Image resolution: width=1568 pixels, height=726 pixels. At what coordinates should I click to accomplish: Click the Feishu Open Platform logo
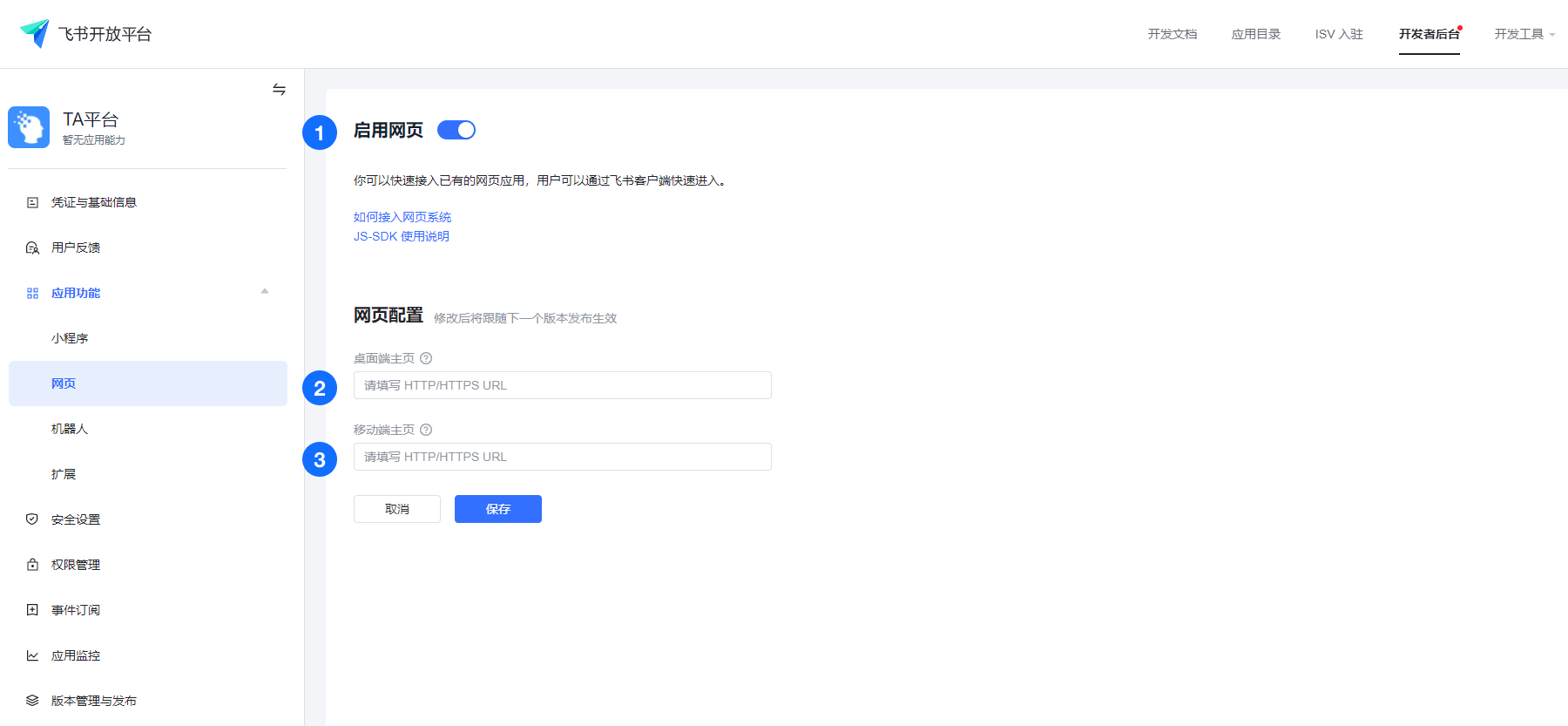coord(35,33)
